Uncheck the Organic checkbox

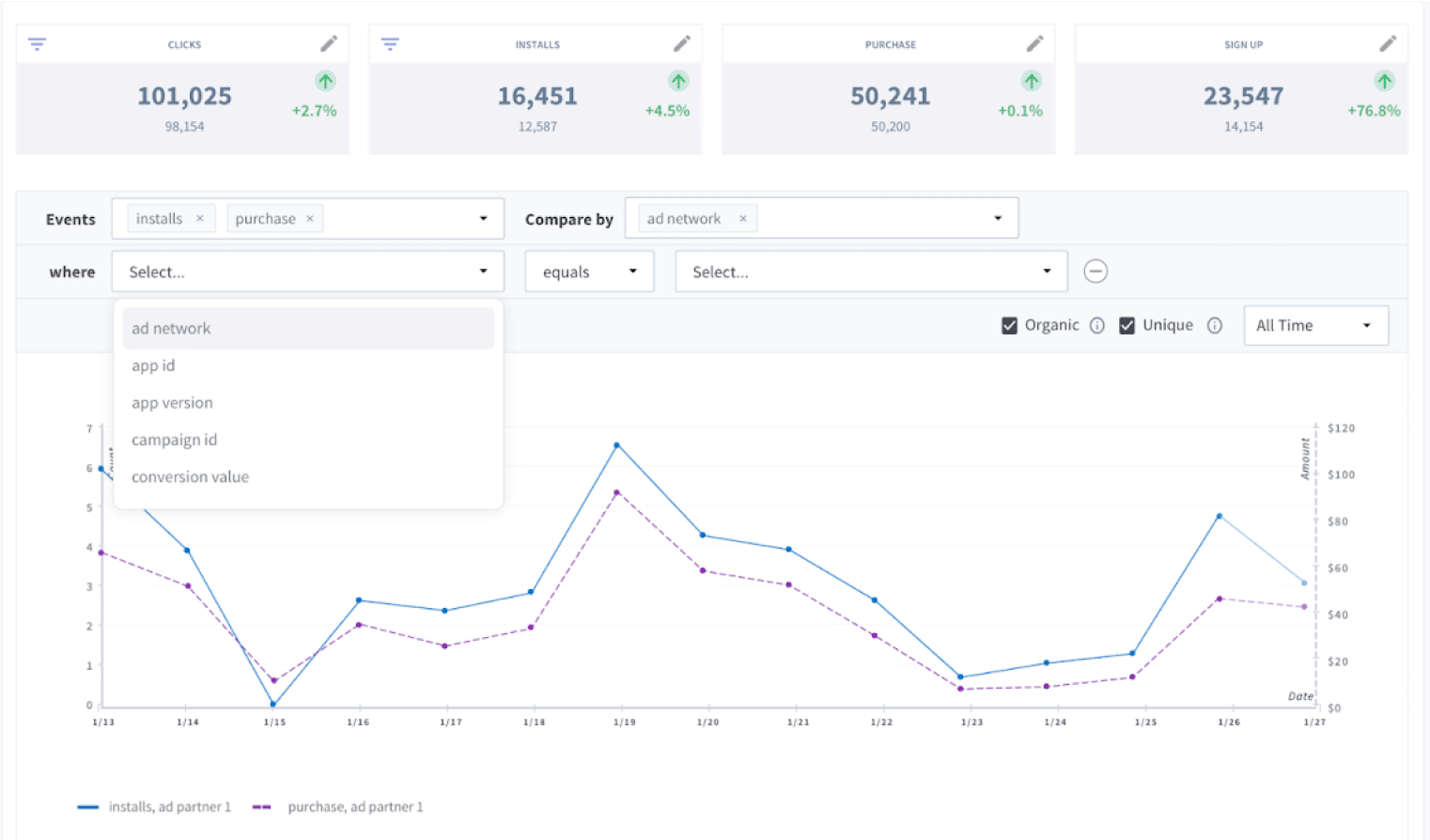coord(1009,324)
